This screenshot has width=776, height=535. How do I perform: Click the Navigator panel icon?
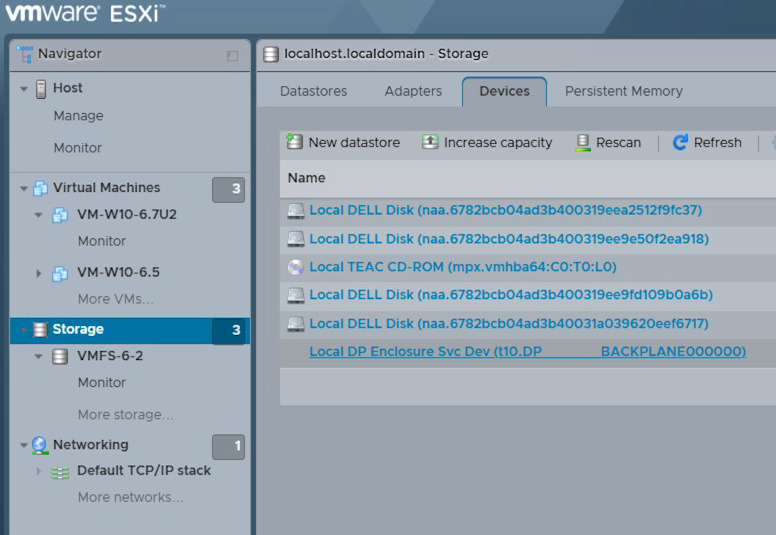click(24, 53)
